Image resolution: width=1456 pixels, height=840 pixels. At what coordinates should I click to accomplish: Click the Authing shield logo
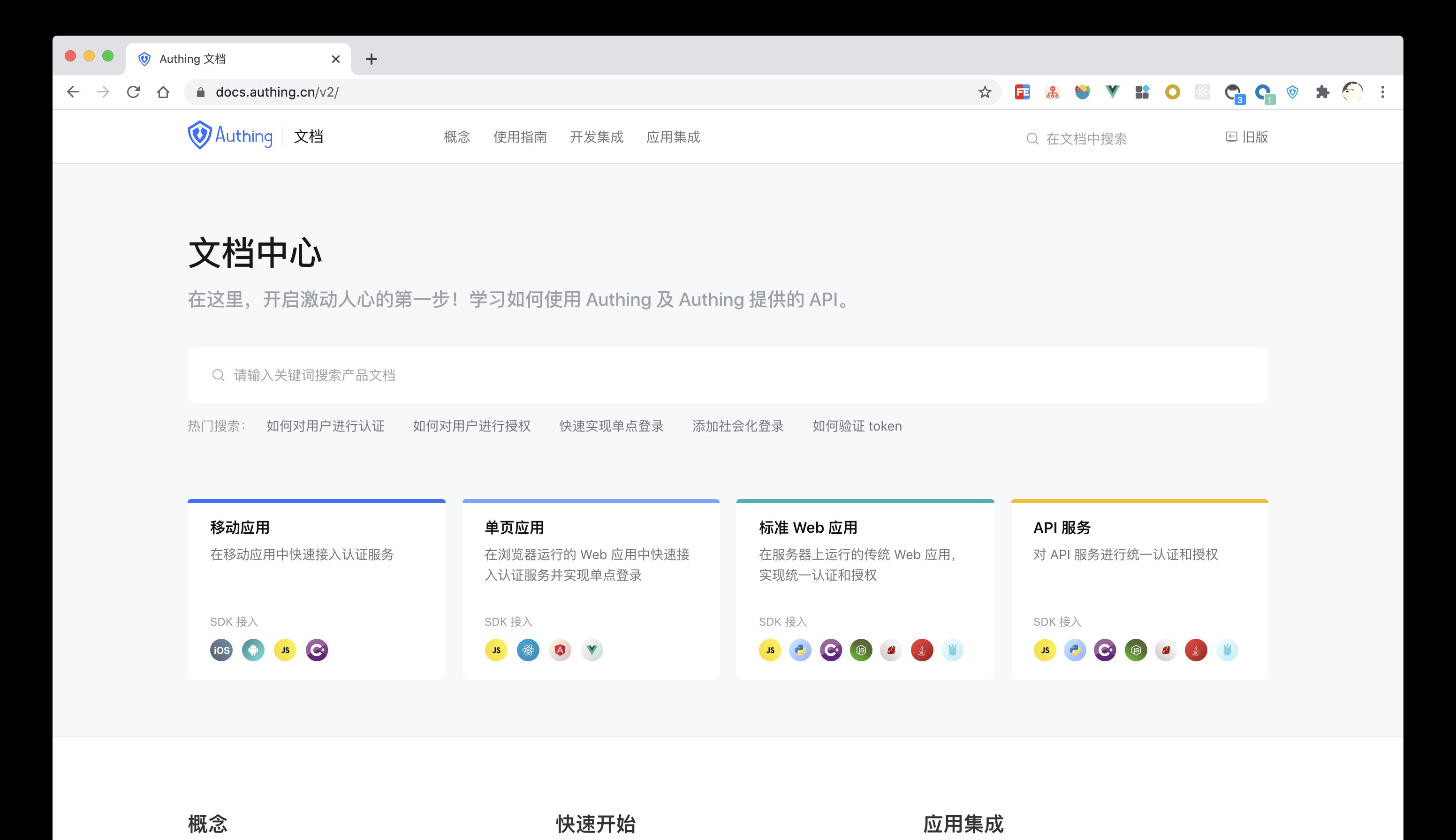[x=200, y=135]
